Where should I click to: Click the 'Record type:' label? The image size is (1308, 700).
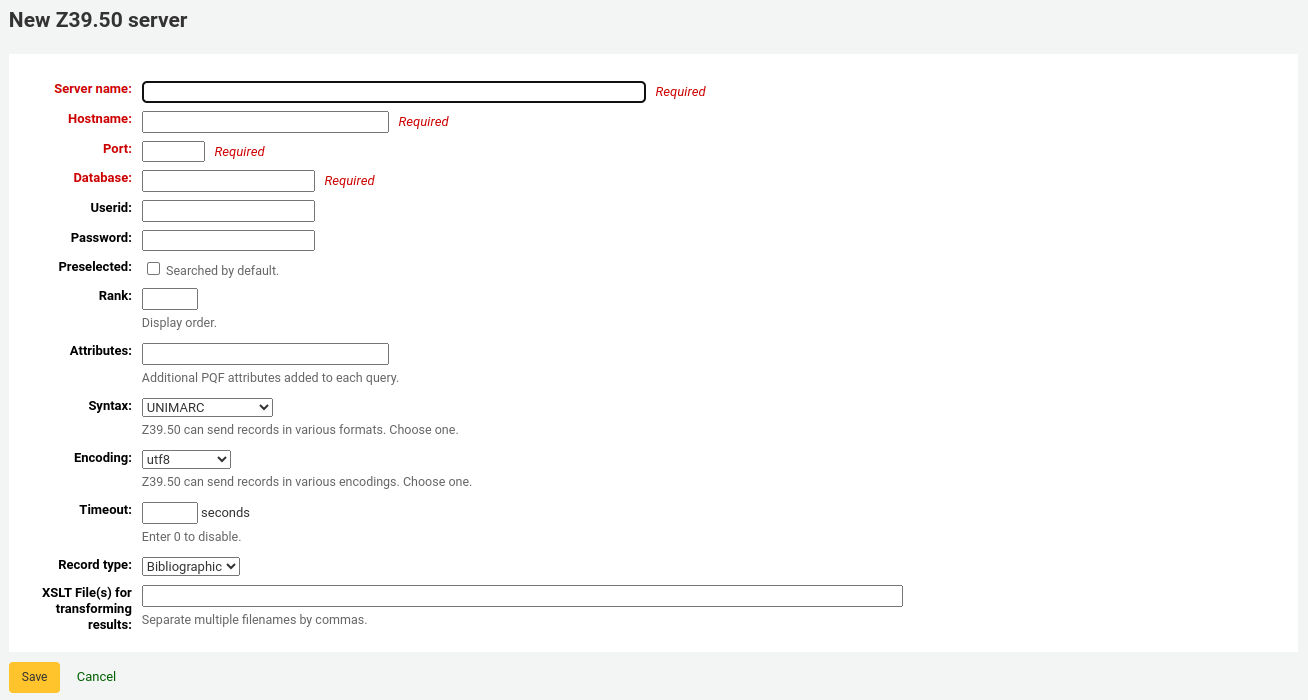tap(95, 565)
